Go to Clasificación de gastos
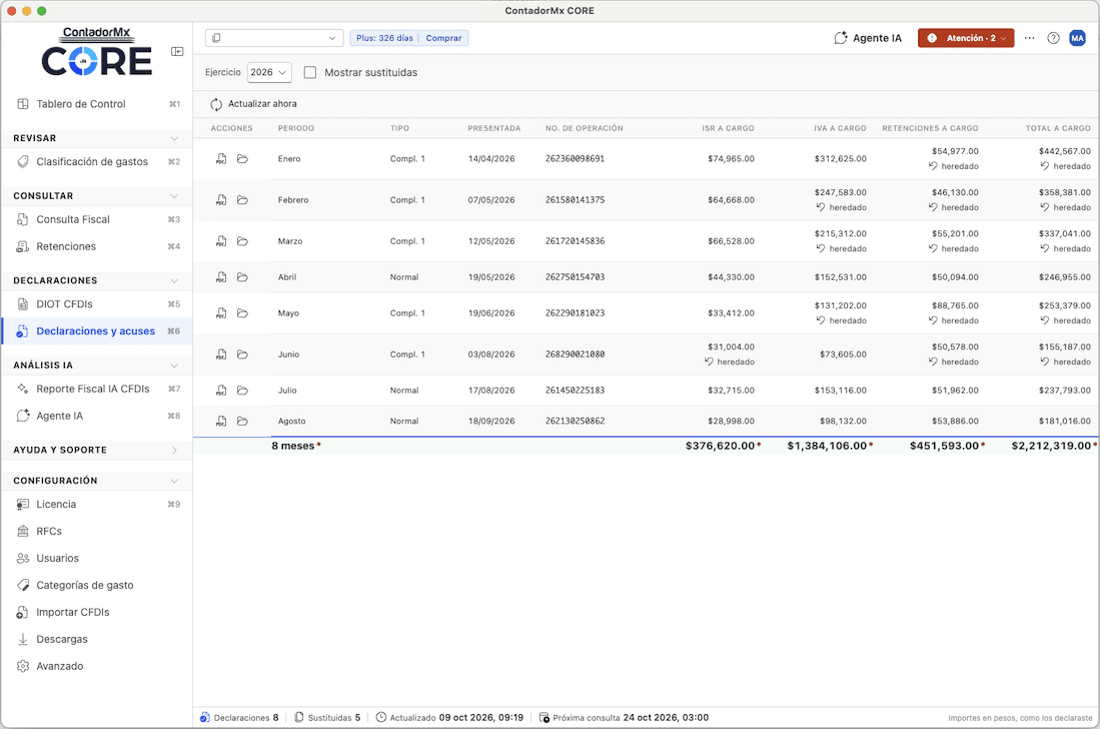 (x=97, y=161)
